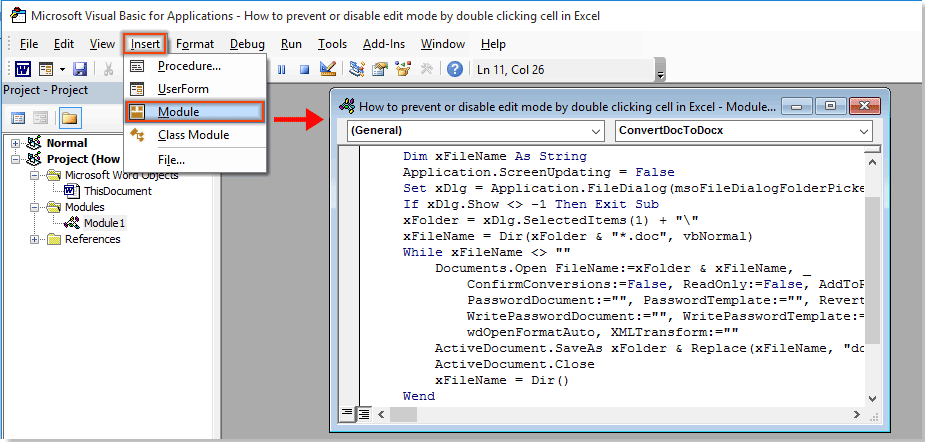Click the code window horizontal scrollbar
Screen dimensions: 925x442
620,412
